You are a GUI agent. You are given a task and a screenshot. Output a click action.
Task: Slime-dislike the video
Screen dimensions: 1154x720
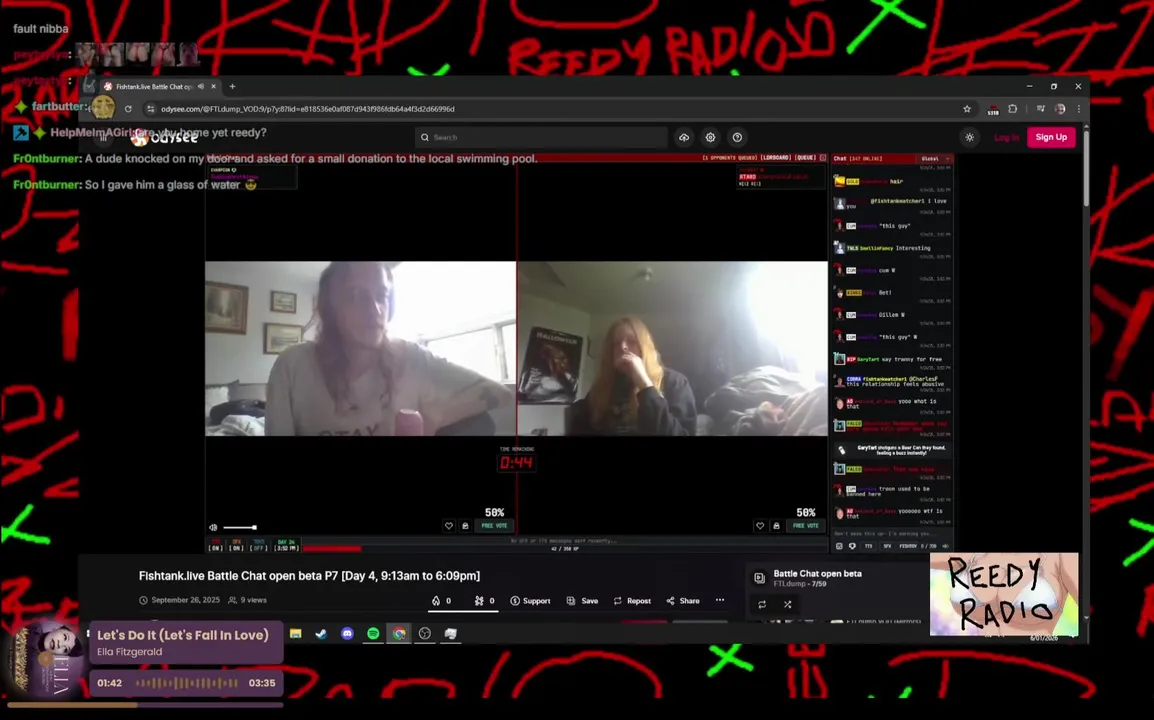tap(484, 601)
